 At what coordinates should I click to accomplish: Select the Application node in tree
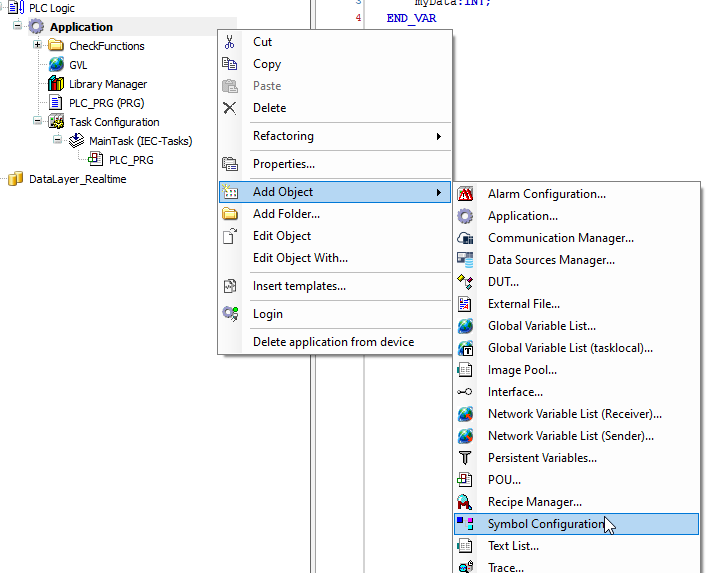81,27
